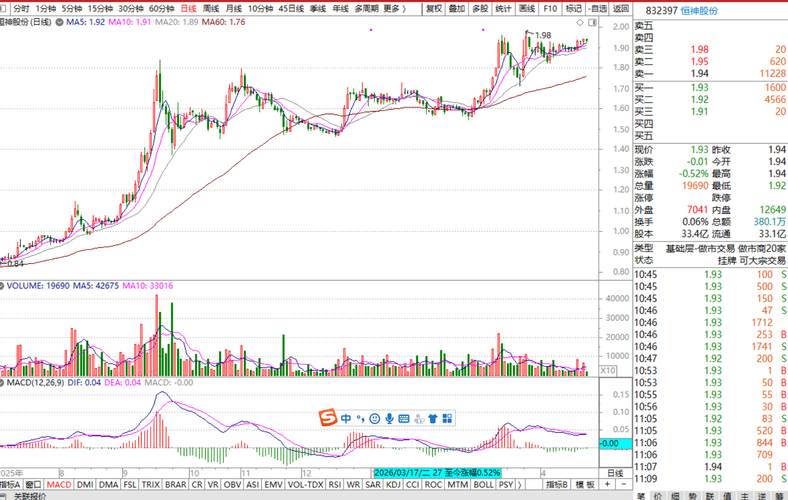Click the cyan date info 2026/03/17 label
Screen dimensions: 788x500
pos(437,473)
